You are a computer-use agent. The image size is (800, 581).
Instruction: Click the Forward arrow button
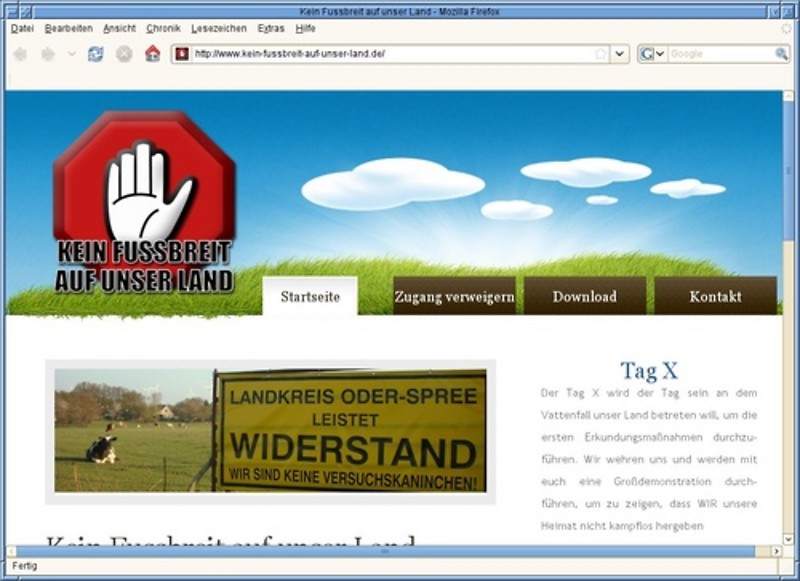[x=48, y=54]
